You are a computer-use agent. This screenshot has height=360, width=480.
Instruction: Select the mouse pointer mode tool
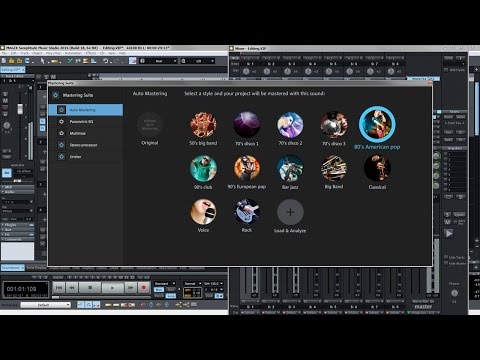(x=42, y=61)
